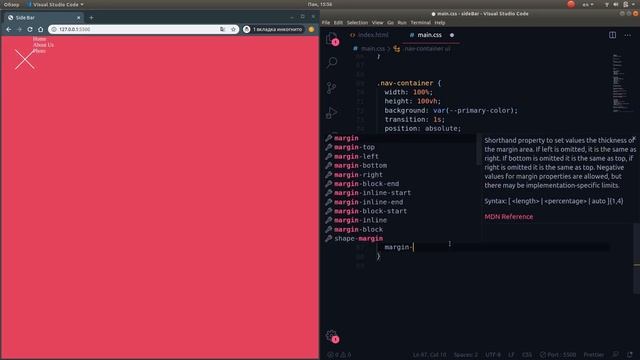Click the errors and warnings status indicator
This screenshot has width=640, height=360.
[x=339, y=355]
